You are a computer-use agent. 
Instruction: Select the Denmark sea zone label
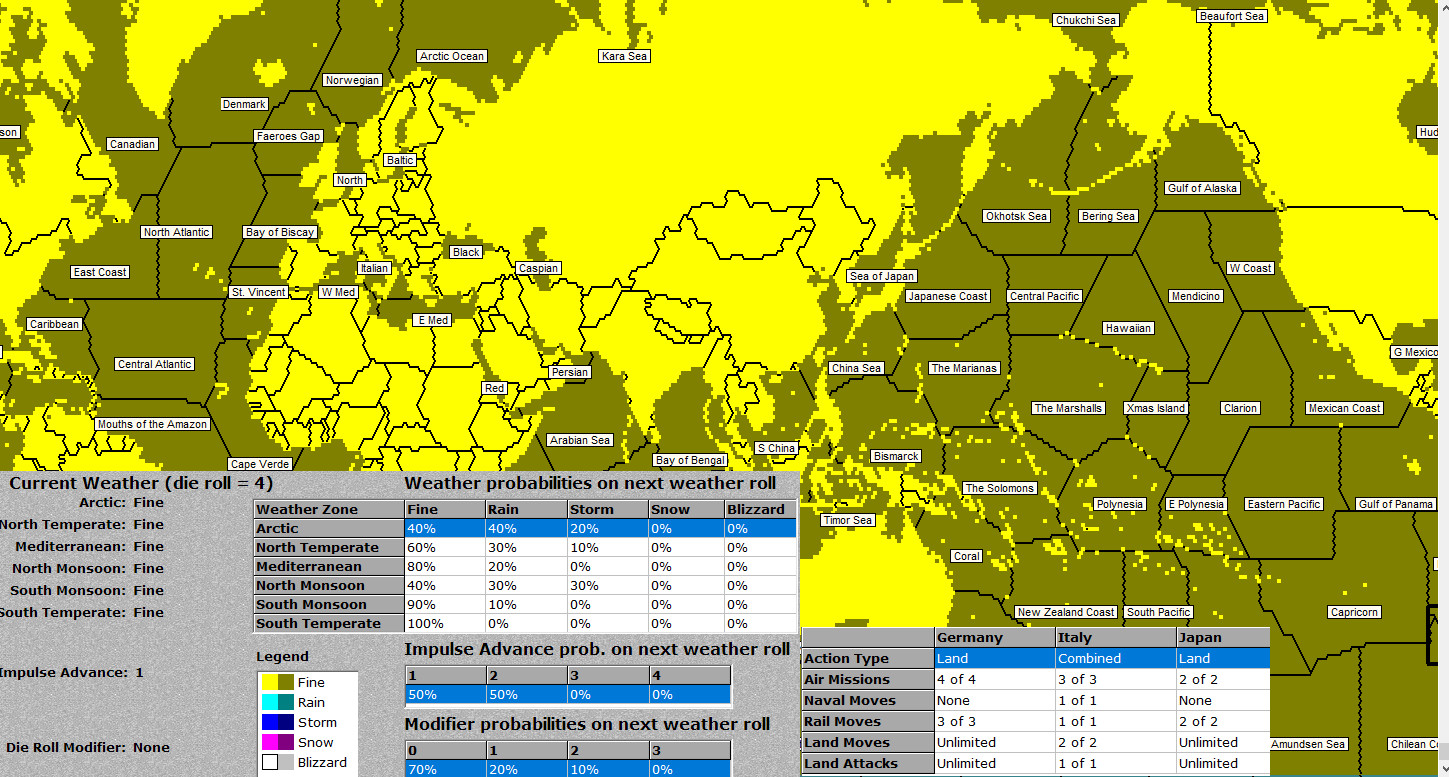click(x=245, y=104)
